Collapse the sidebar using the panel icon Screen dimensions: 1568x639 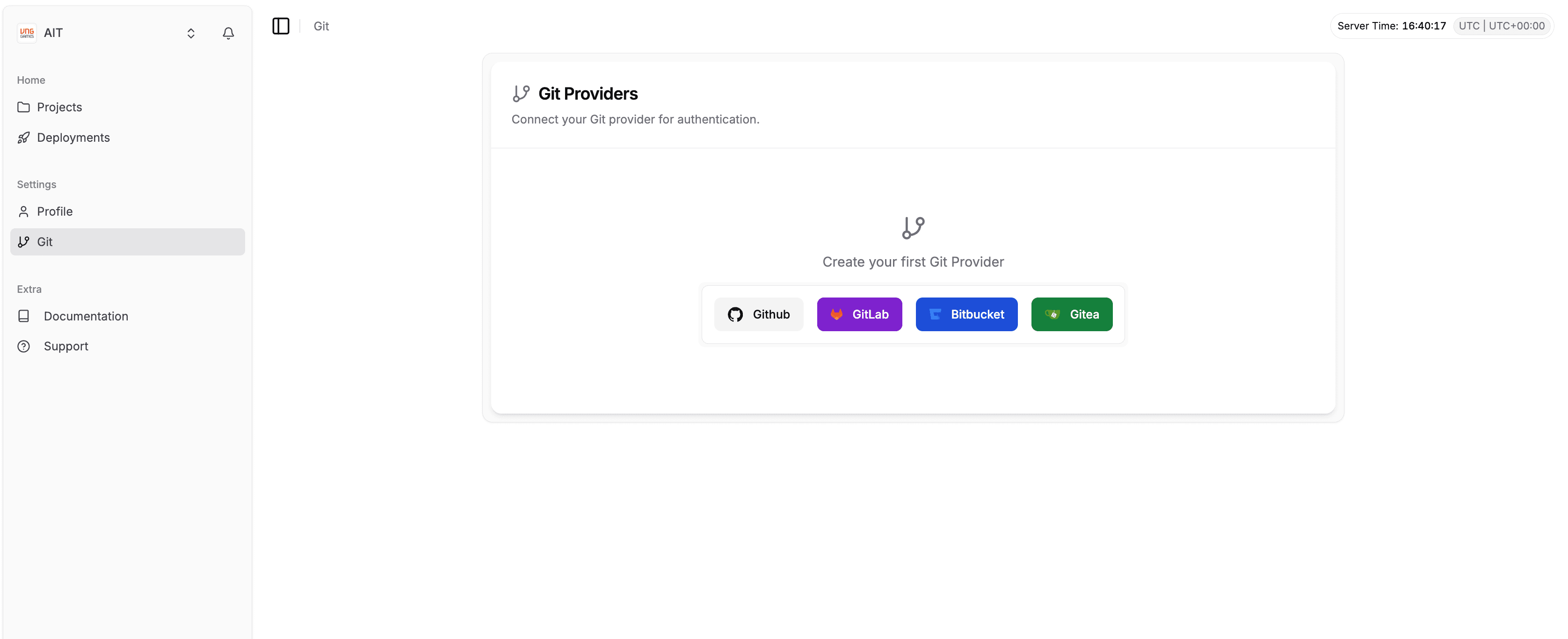pyautogui.click(x=281, y=26)
